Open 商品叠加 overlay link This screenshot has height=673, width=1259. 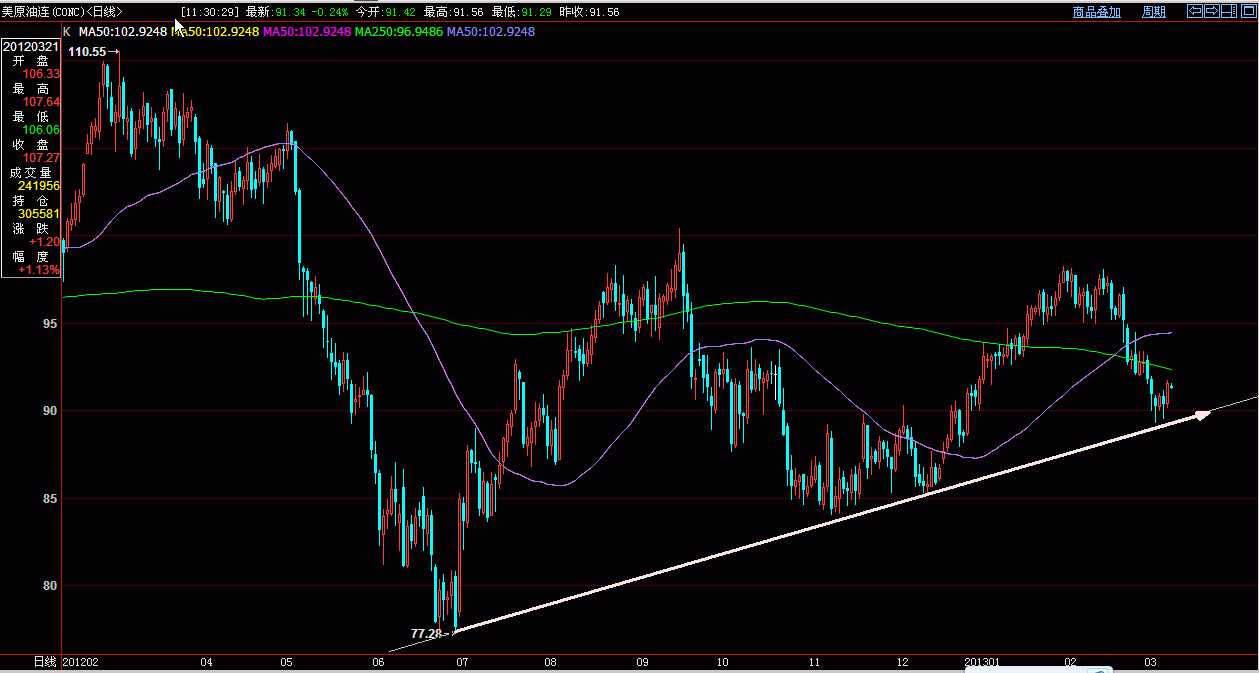coord(1097,12)
